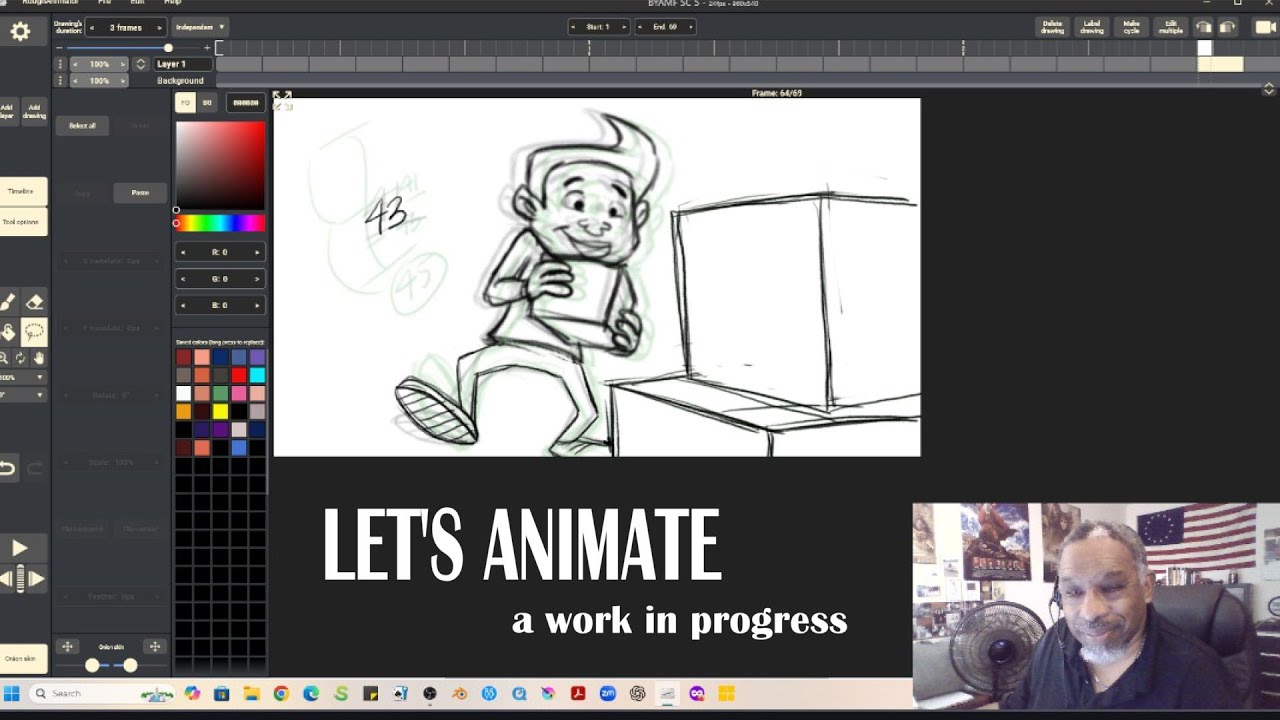
Task: Toggle the Tool options panel
Action: pos(21,222)
